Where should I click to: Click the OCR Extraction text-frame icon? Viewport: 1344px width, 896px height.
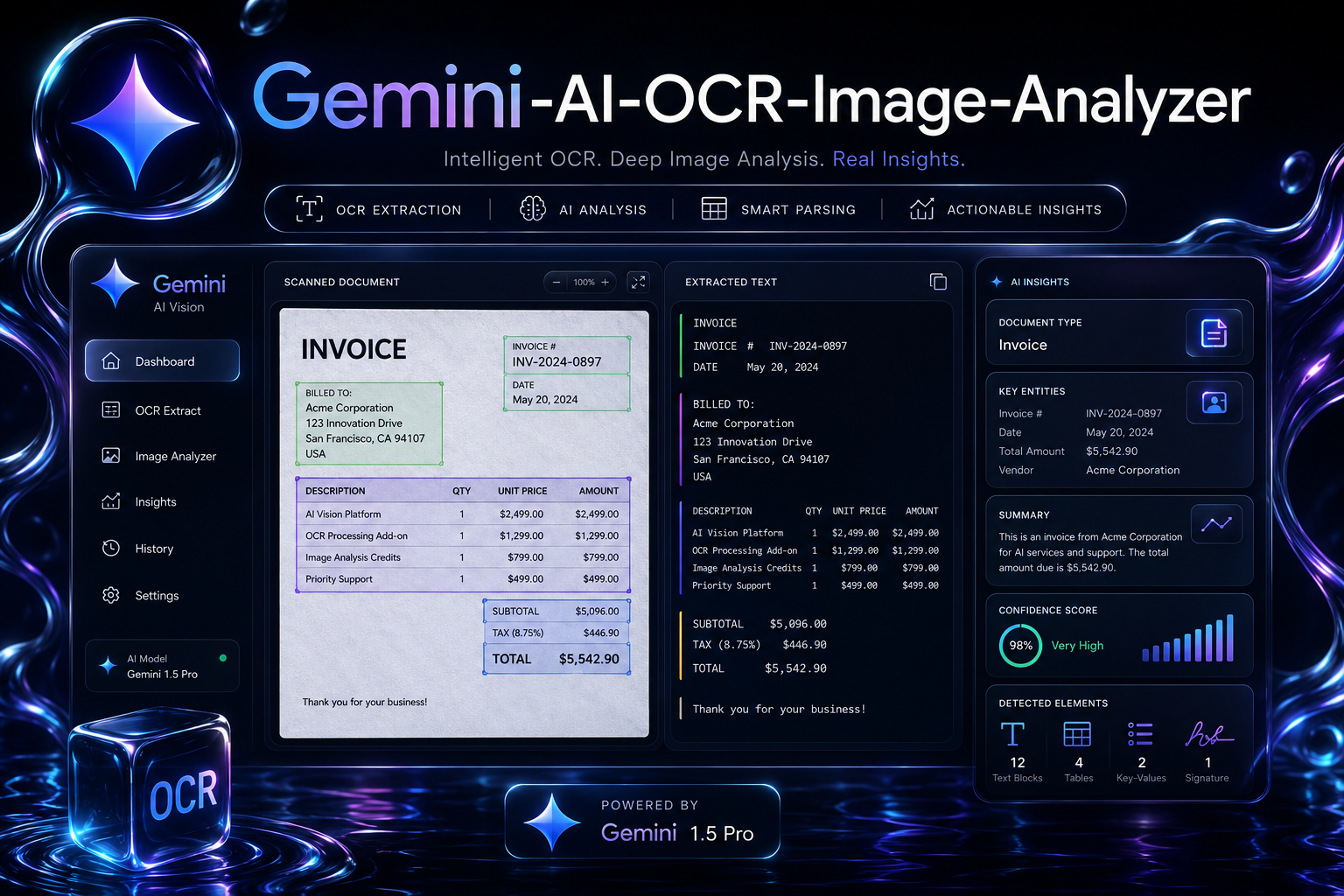[309, 208]
